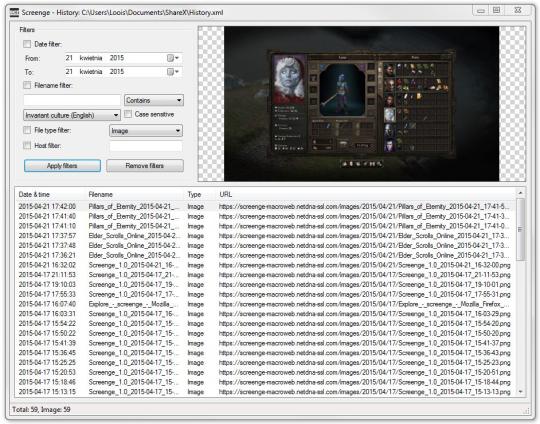Click the Total: 59, Image: 59 status text
Viewport: 540px width, 424px height.
[41, 410]
